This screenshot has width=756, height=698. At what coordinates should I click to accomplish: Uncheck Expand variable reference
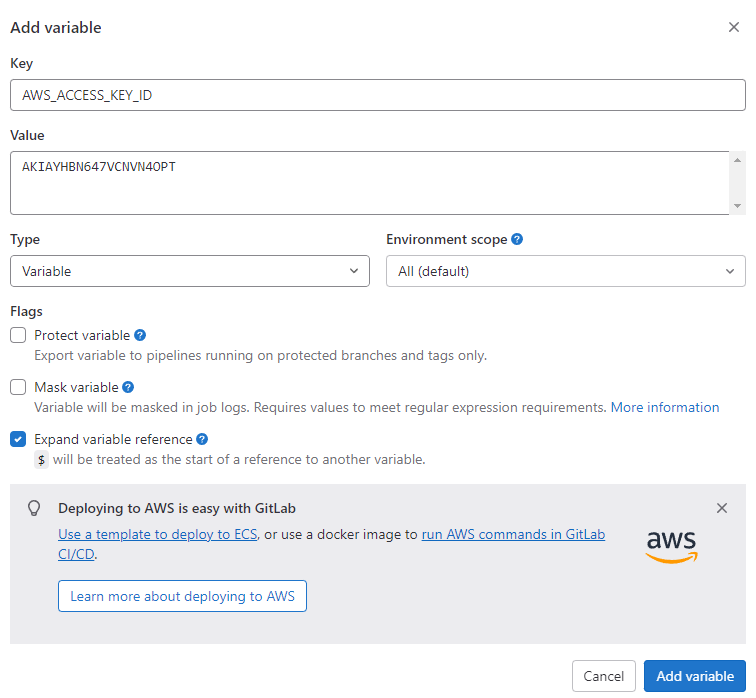(x=18, y=439)
